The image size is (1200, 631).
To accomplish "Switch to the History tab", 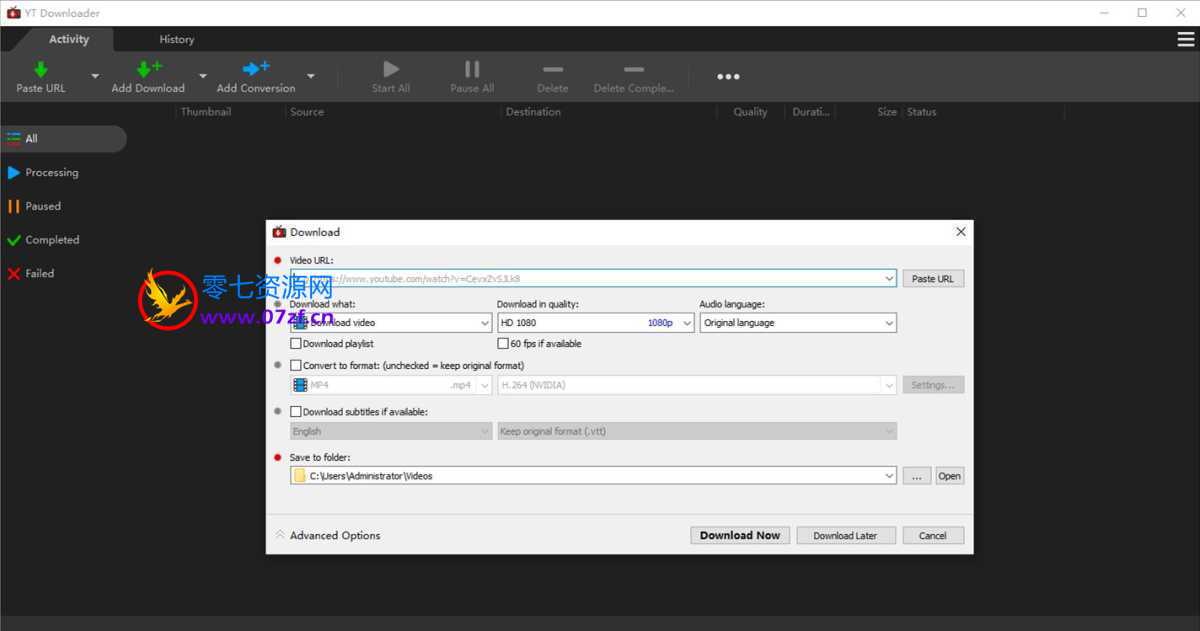I will pos(176,40).
